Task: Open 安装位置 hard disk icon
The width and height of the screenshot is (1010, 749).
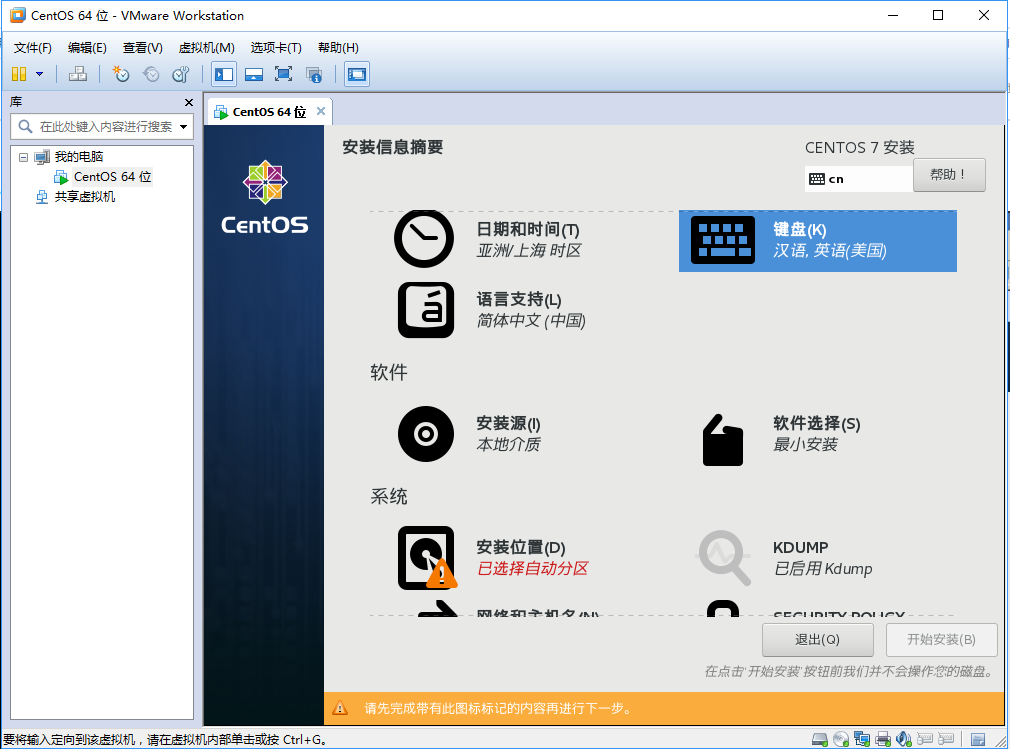Action: (427, 558)
